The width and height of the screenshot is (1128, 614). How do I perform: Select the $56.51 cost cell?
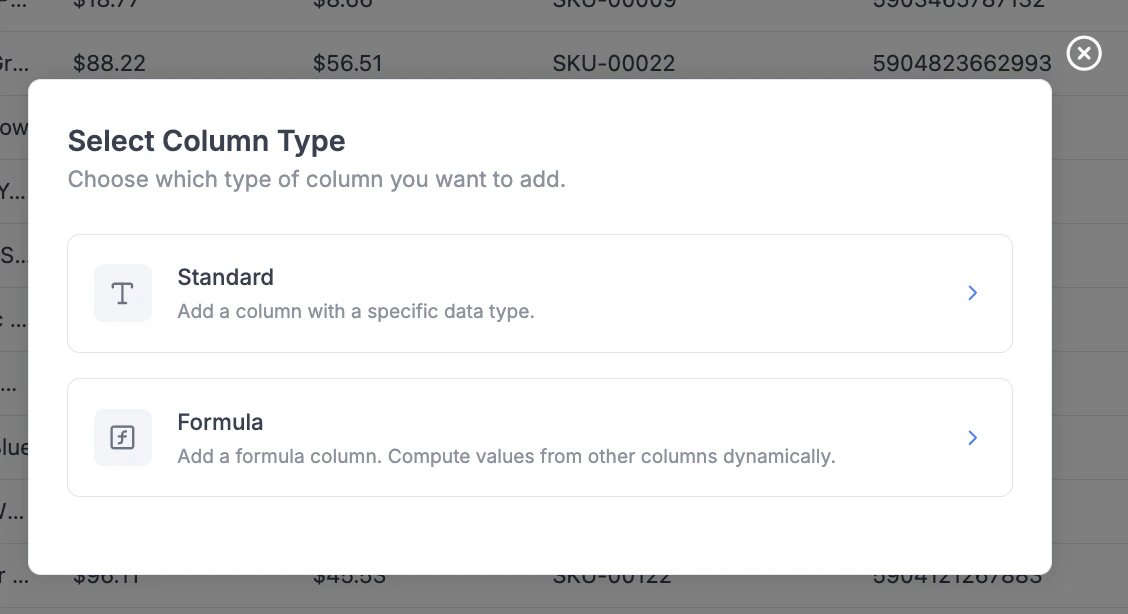tap(347, 64)
